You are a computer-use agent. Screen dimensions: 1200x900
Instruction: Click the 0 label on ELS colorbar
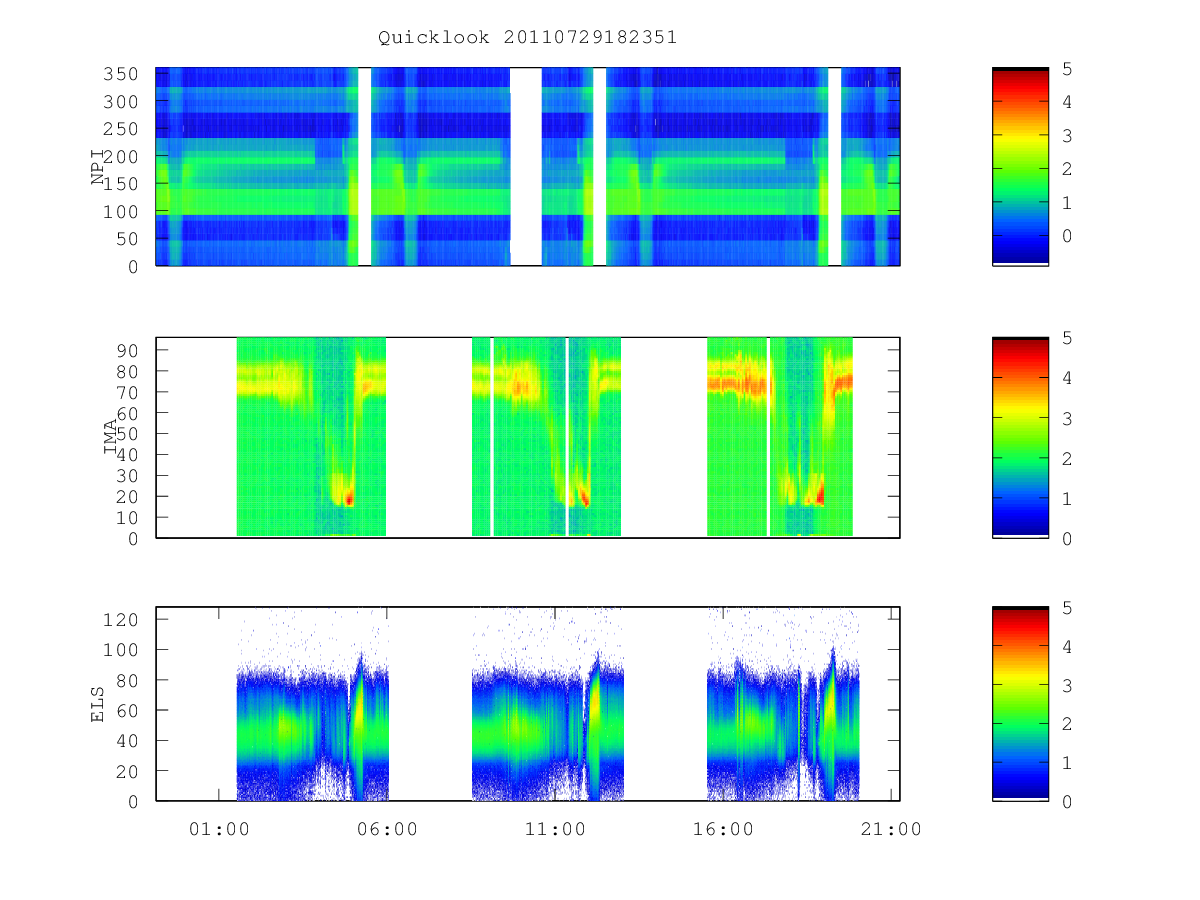1067,801
